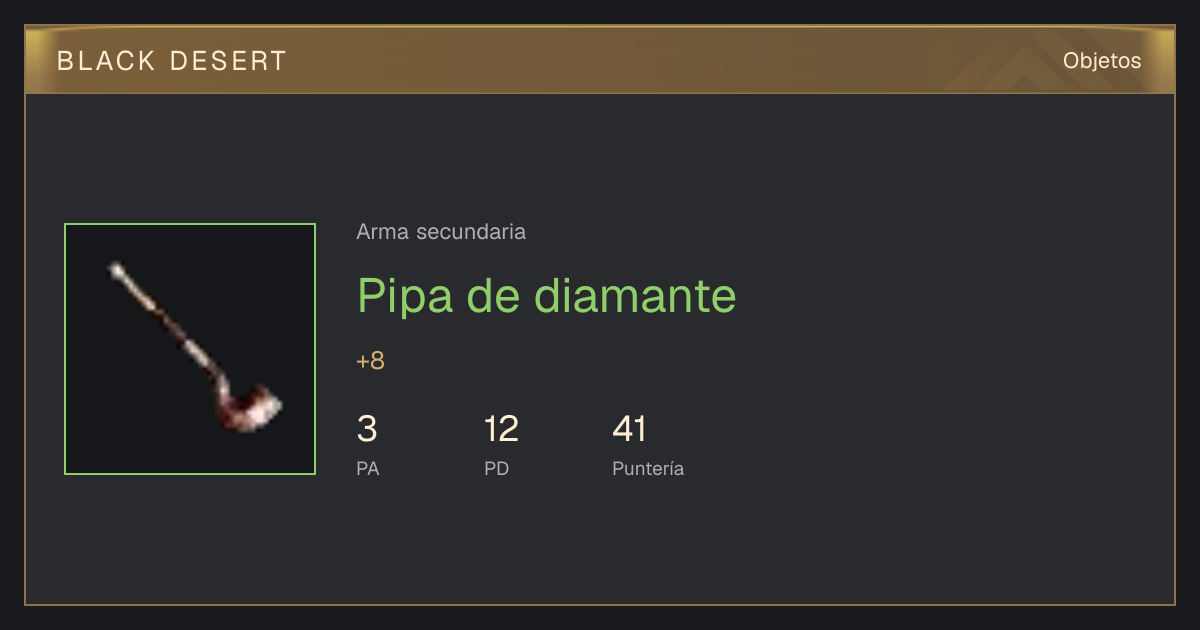This screenshot has width=1200, height=630.
Task: Click the gold header bar center
Action: [x=600, y=61]
